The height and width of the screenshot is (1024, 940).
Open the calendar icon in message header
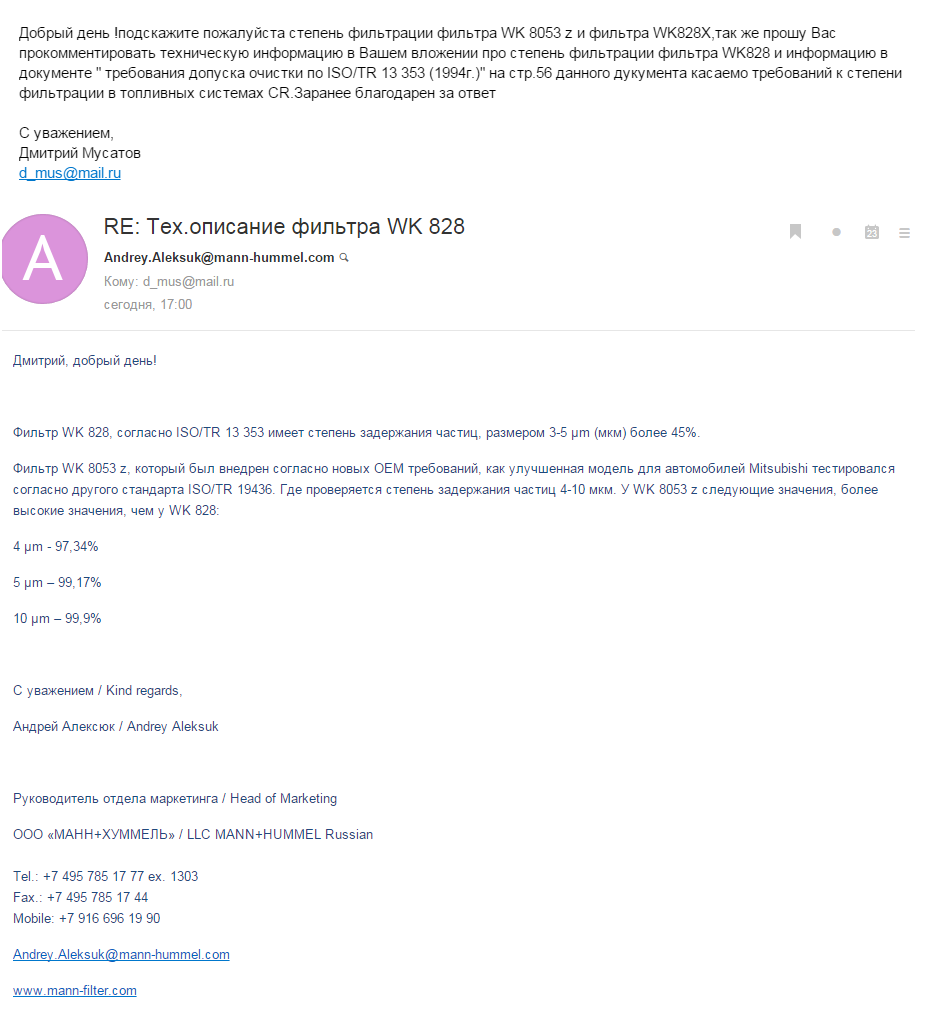(871, 232)
